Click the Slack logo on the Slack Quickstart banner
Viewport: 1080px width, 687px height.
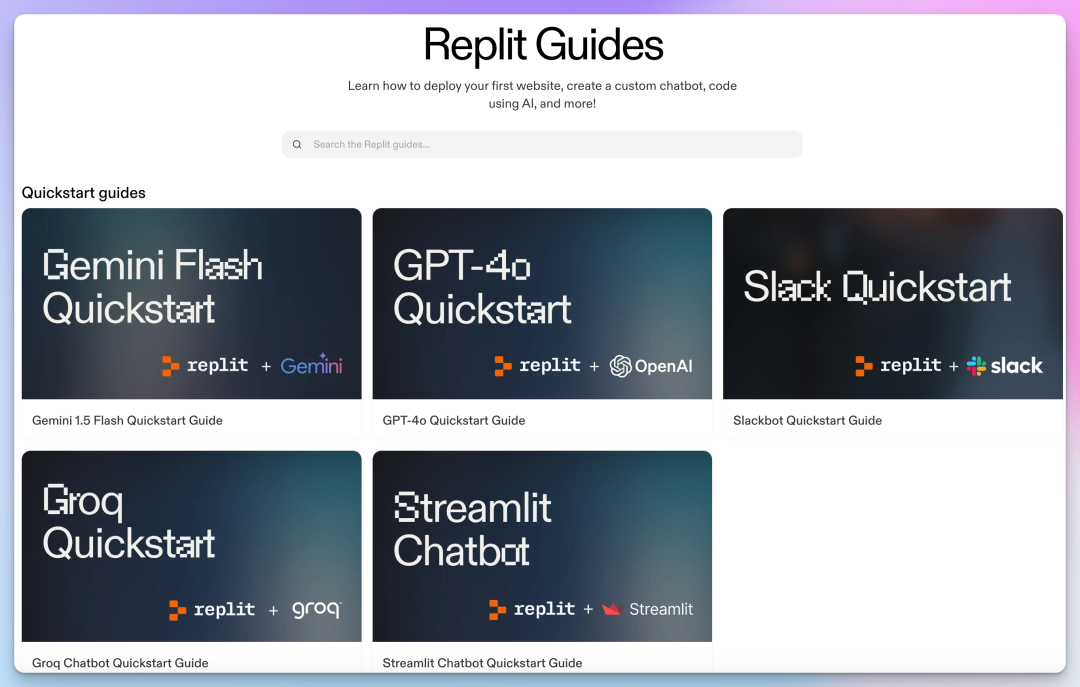pos(1006,365)
